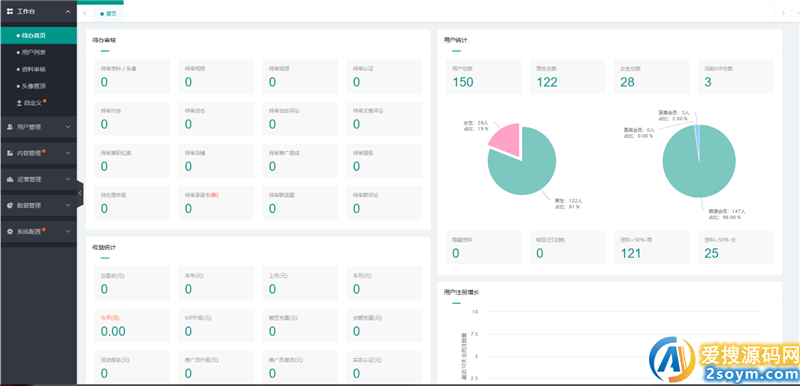Expand the 运营管理 menu chevron
800x386 pixels.
pyautogui.click(x=68, y=179)
